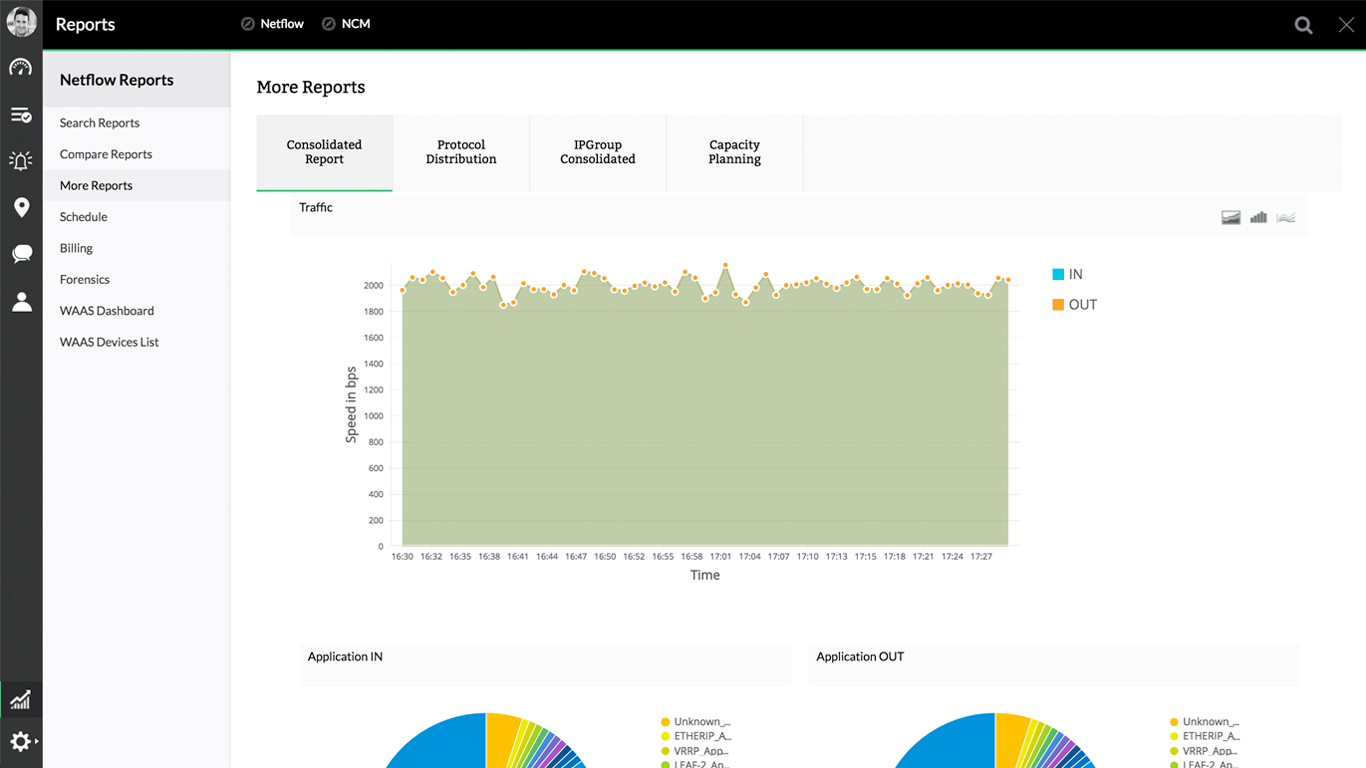
Task: Click the 16:30 time axis tick label
Action: pos(402,556)
